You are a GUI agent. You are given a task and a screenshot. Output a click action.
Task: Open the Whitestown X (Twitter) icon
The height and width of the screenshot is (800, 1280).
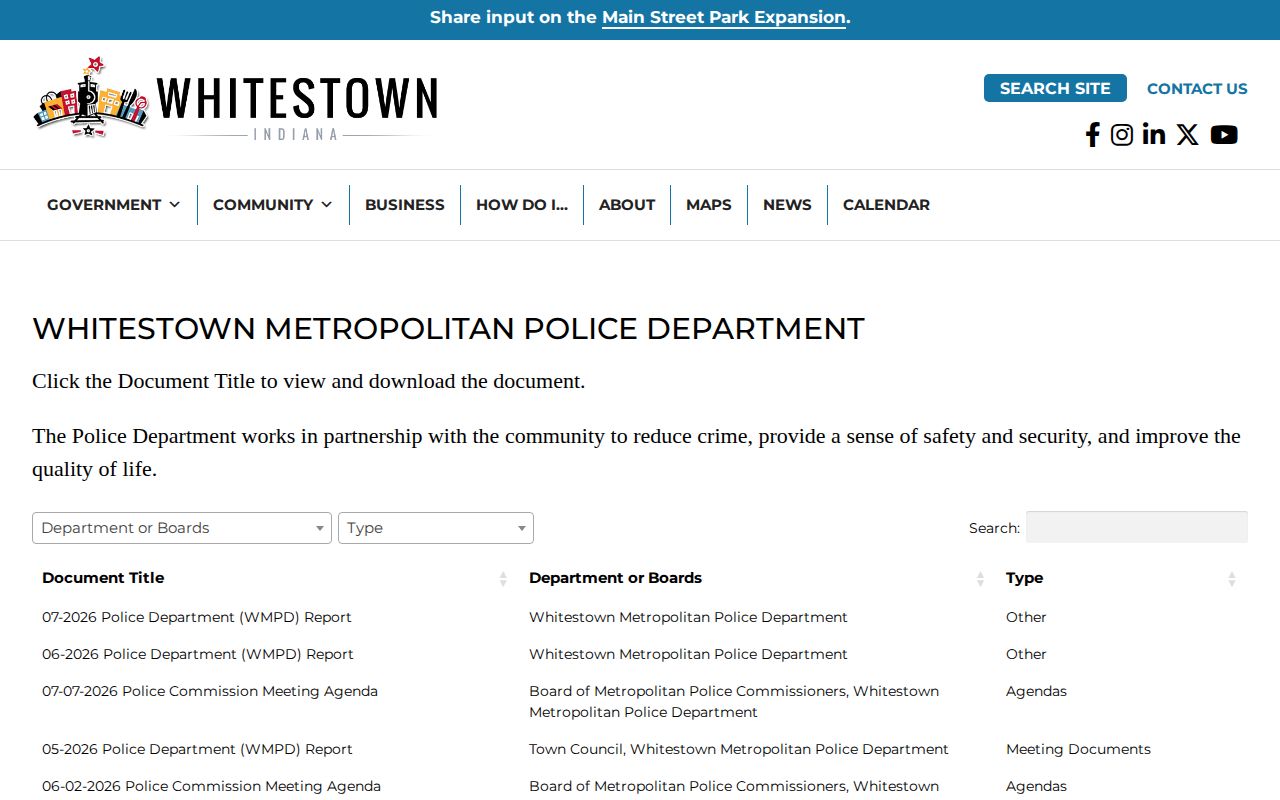click(1187, 135)
